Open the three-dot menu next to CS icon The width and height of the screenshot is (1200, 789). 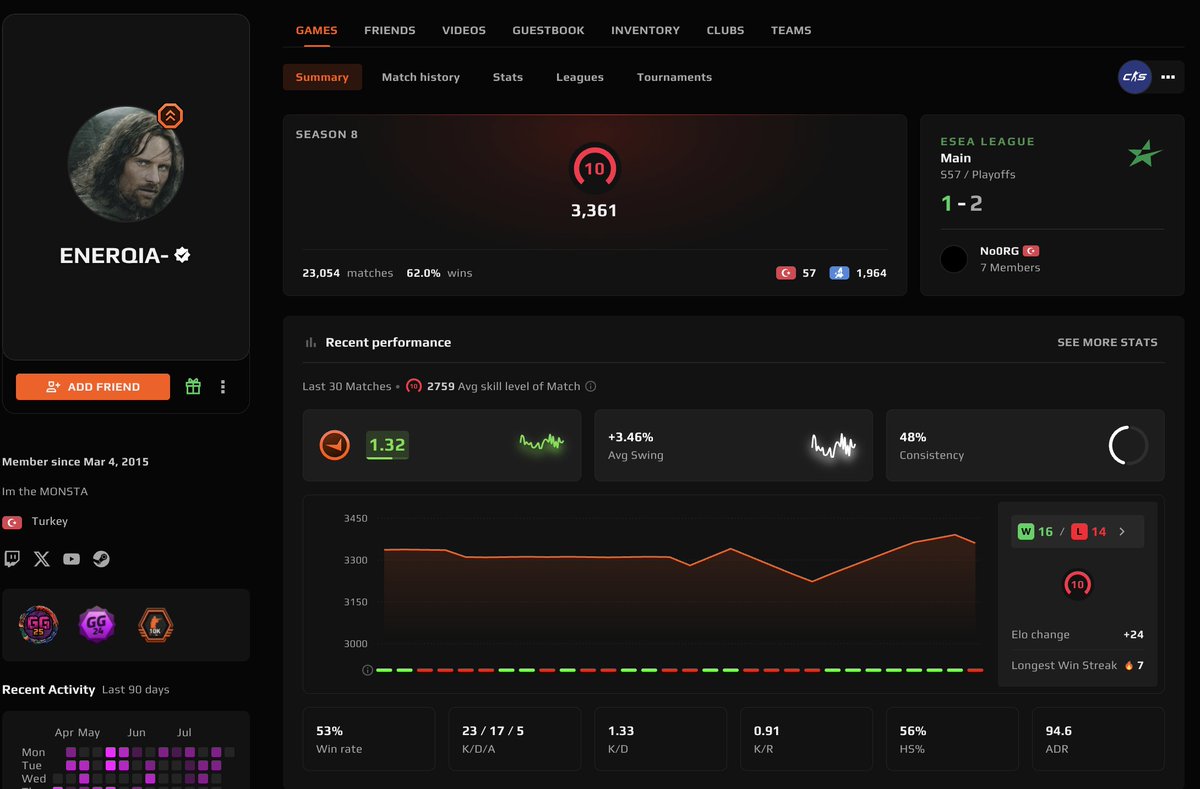click(x=1168, y=77)
